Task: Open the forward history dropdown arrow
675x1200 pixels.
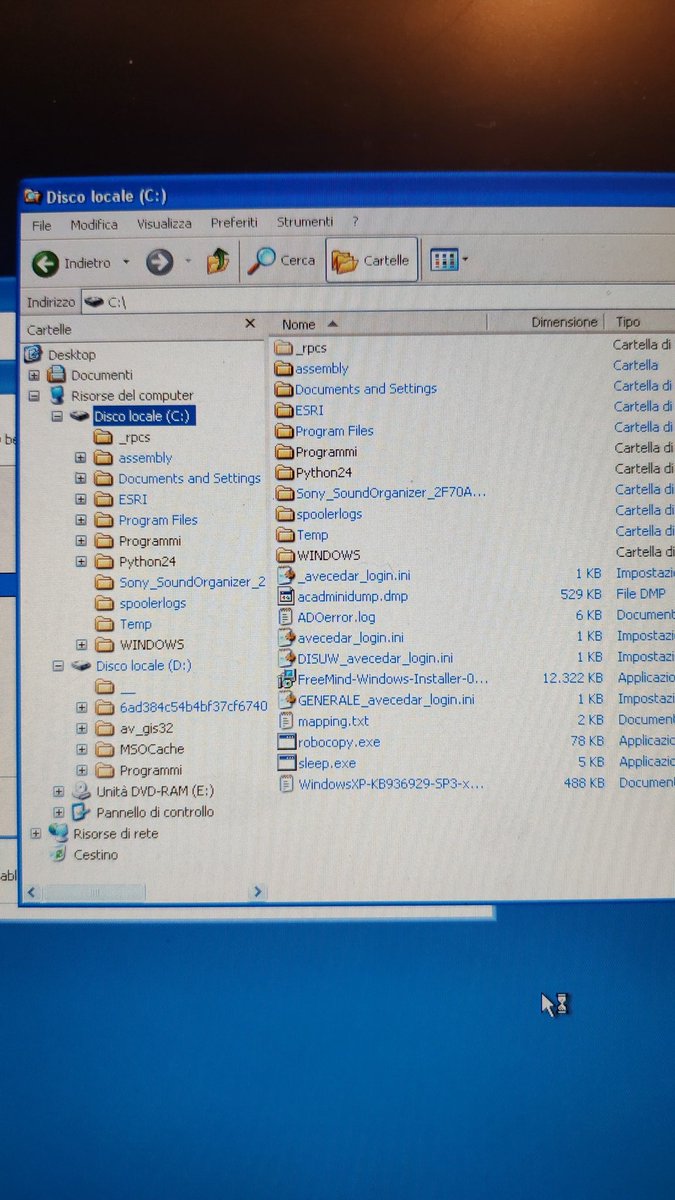Action: point(188,262)
